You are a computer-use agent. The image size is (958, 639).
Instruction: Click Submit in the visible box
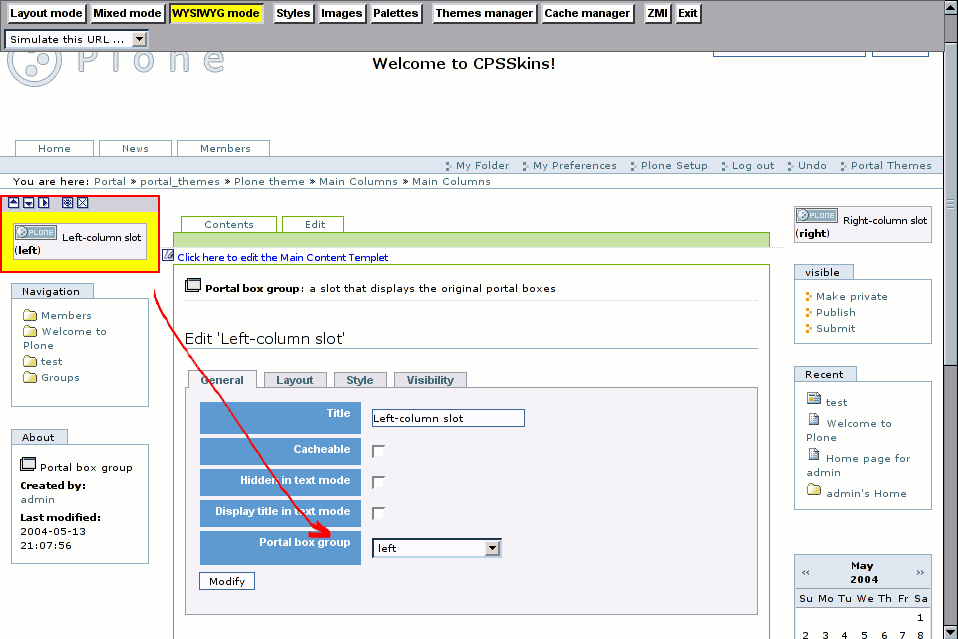coord(836,328)
